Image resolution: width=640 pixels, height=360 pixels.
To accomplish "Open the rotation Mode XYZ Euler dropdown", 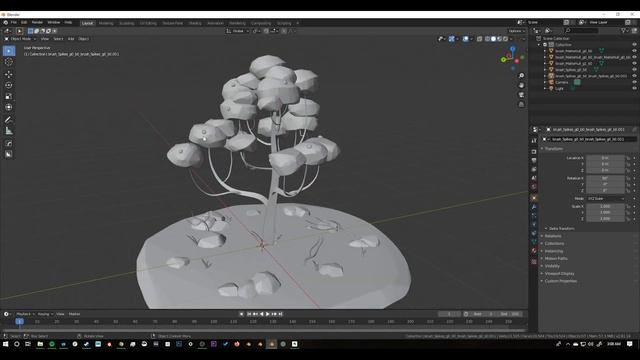I will (605, 198).
